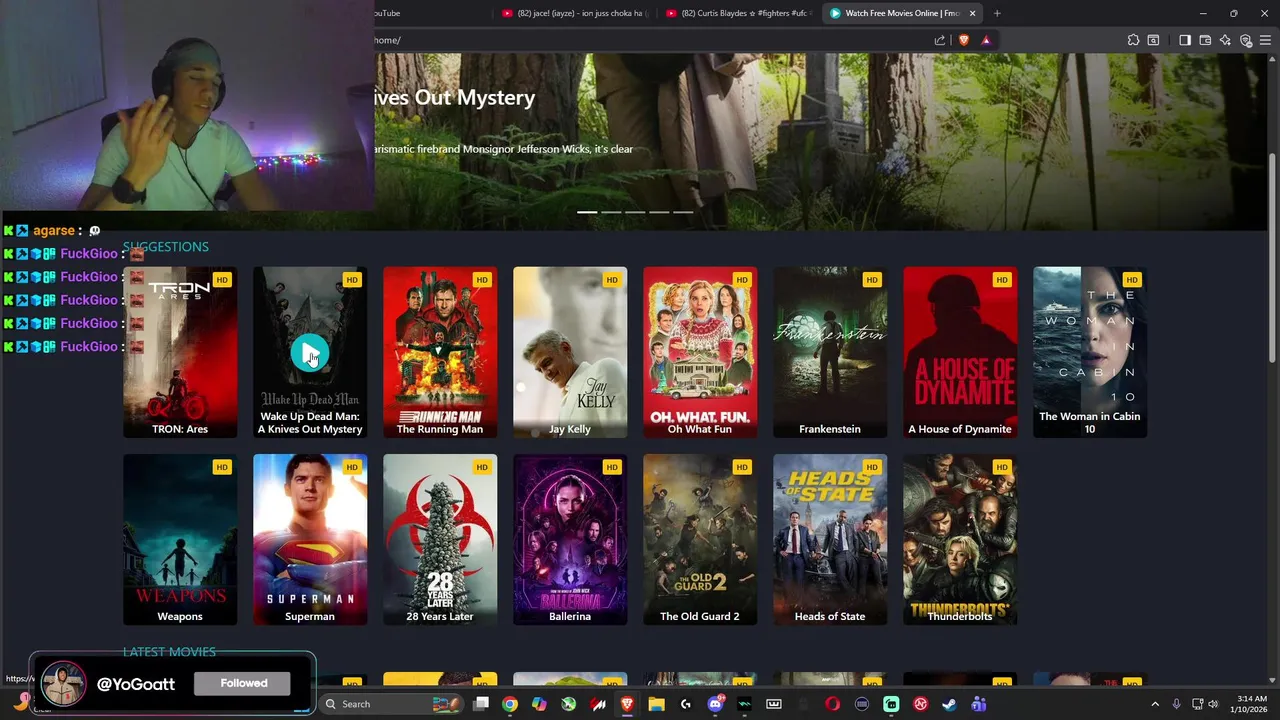Open The Running Man movie poster
Screen dimensions: 1280x720
pyautogui.click(x=440, y=352)
